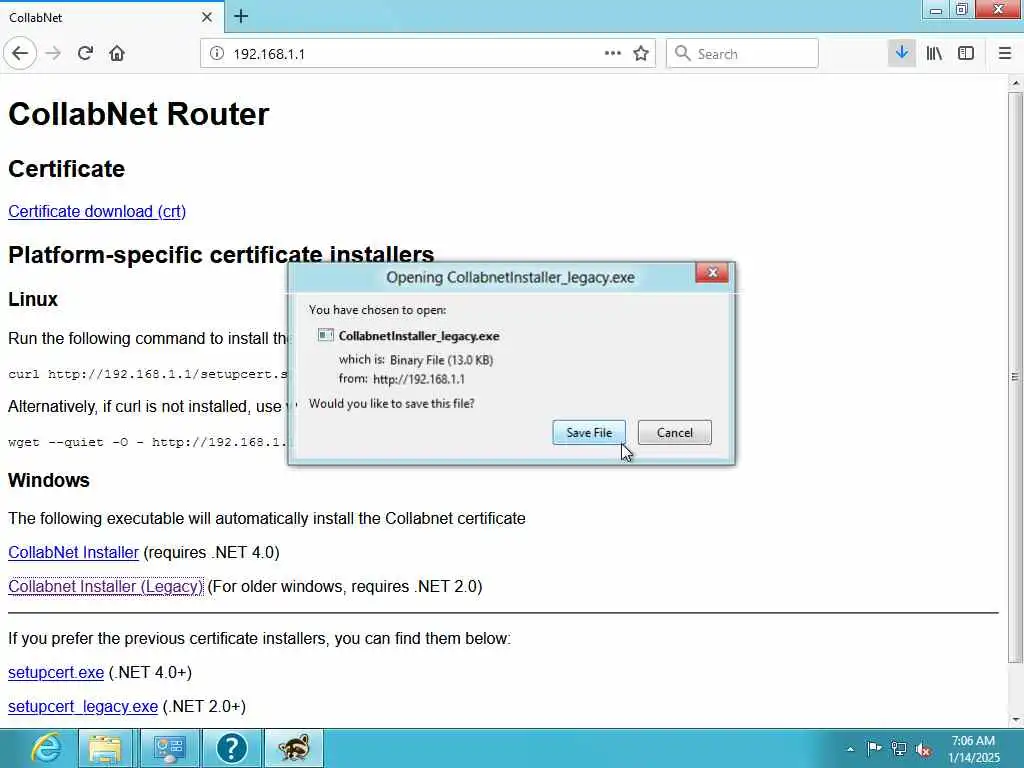This screenshot has width=1024, height=768.
Task: Minimize the Firefox window
Action: [x=936, y=10]
